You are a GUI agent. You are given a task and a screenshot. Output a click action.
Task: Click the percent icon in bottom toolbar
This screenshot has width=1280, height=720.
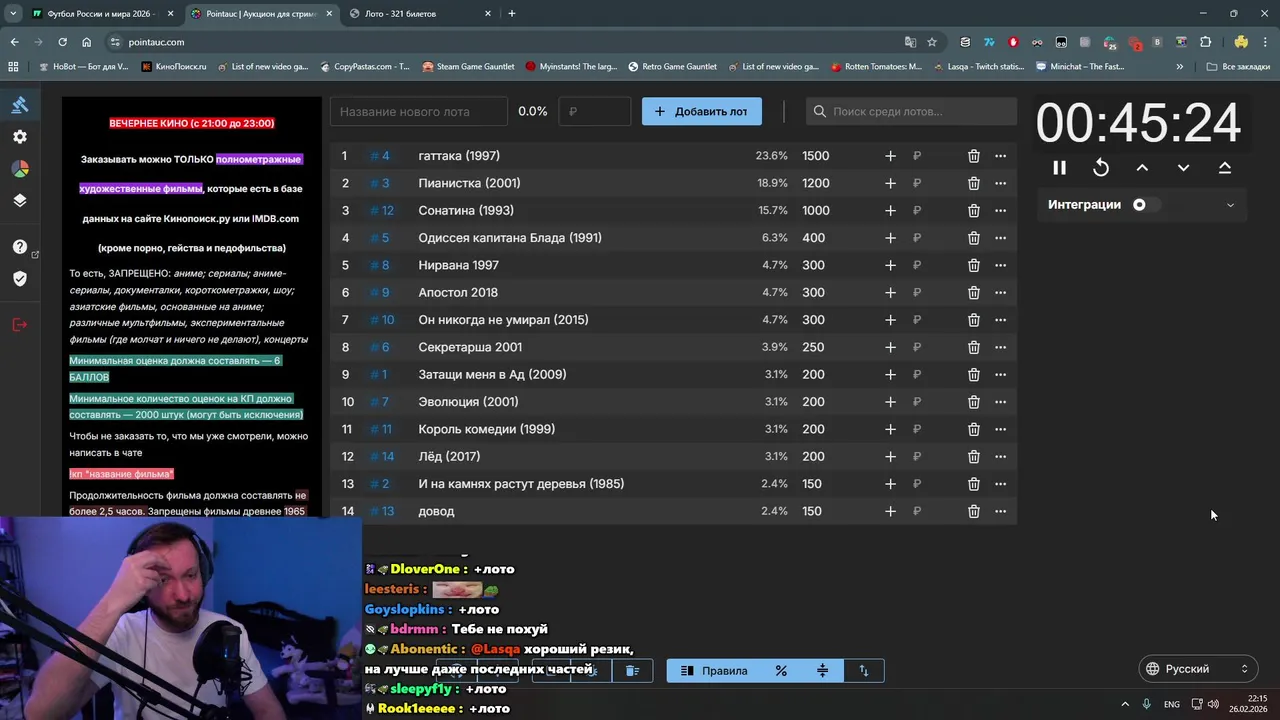coord(781,671)
